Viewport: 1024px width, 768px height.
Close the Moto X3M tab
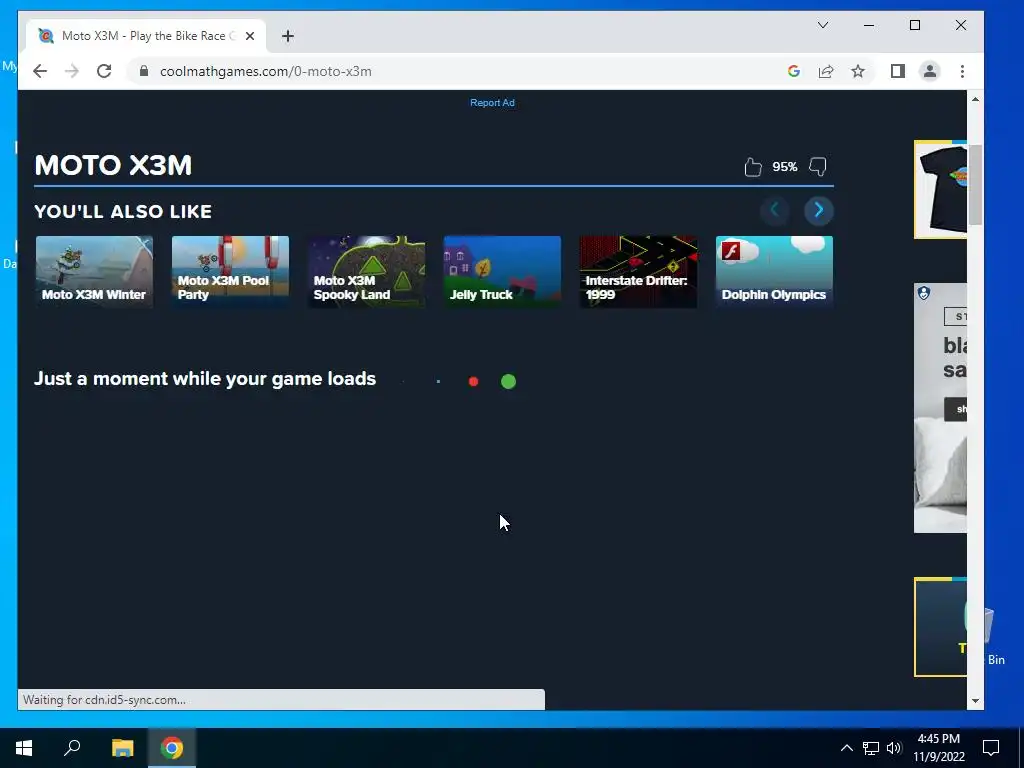point(249,36)
